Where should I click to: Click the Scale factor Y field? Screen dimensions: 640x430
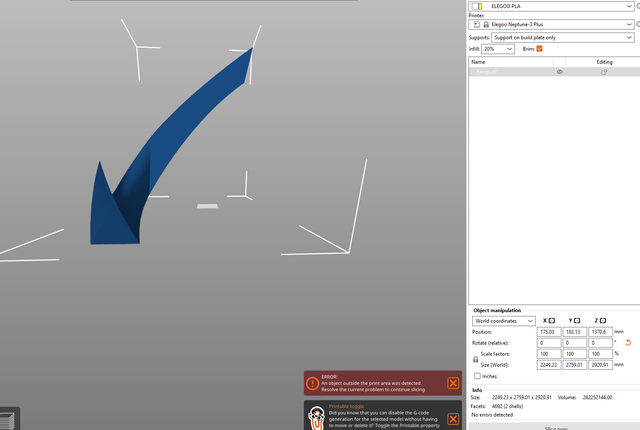(x=575, y=354)
